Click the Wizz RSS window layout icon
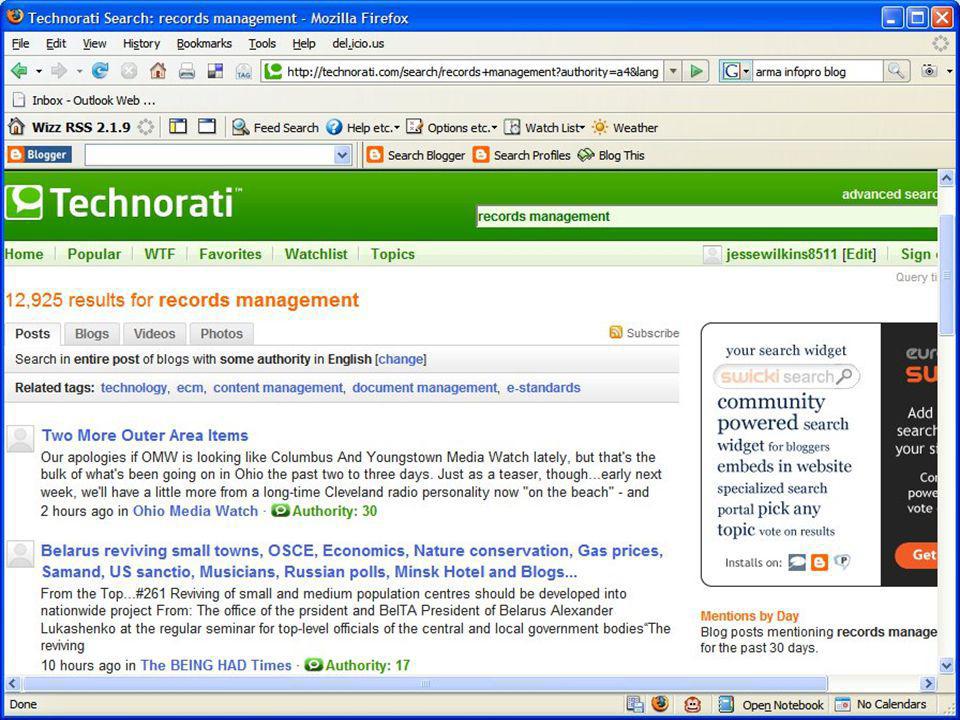 (207, 127)
